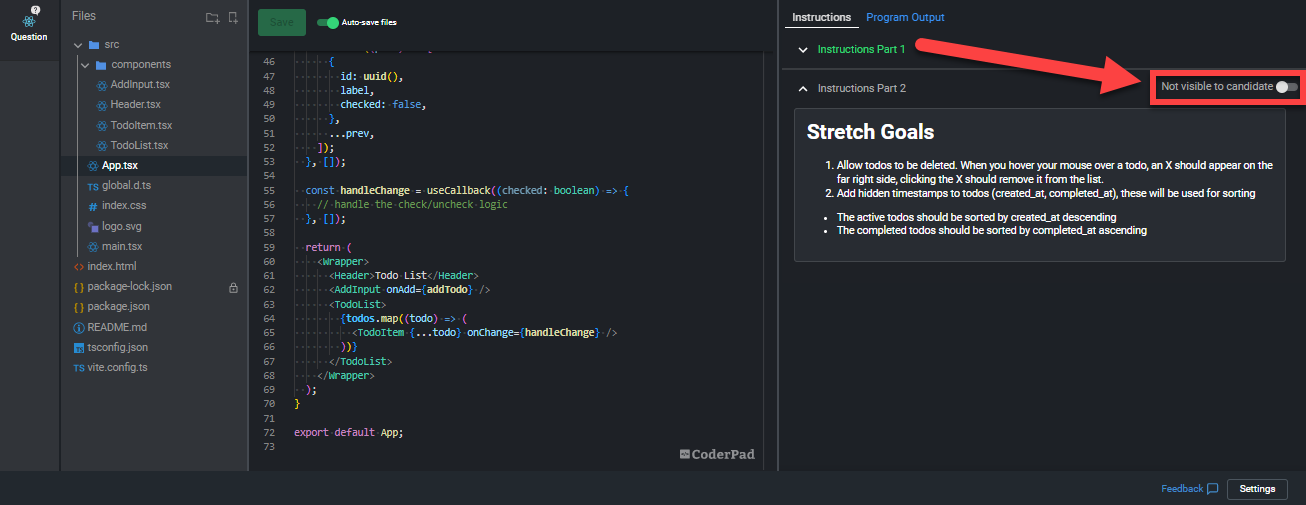Expand Instructions Part 1 section
Screen dimensions: 1306x505
coord(802,49)
